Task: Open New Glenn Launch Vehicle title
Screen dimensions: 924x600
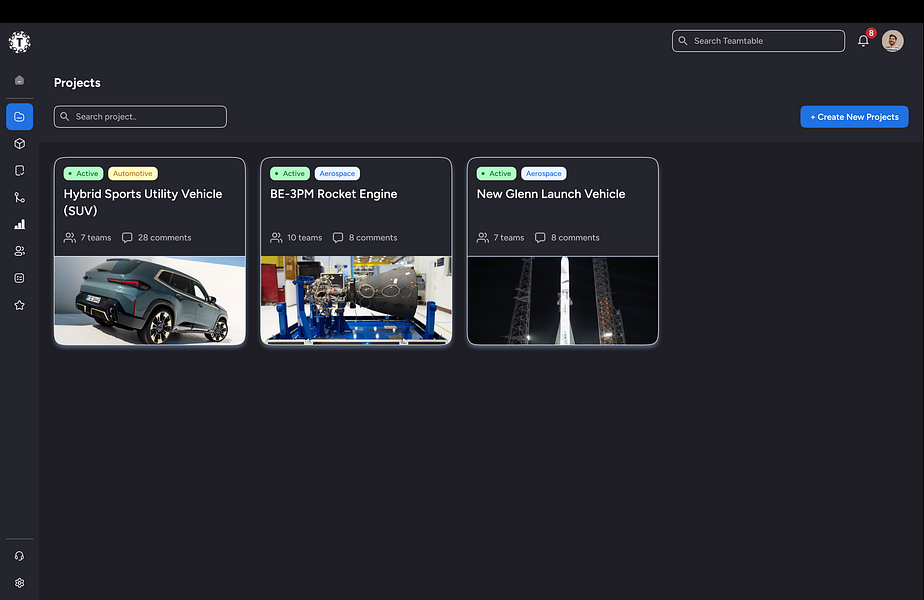Action: point(551,194)
